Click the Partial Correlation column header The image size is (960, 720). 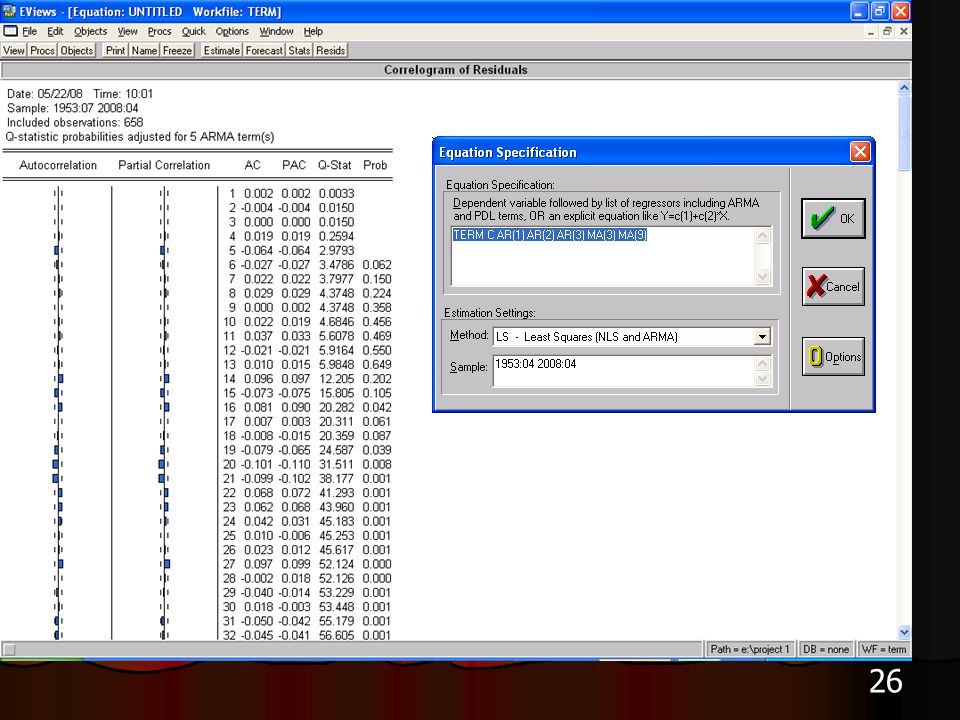[164, 165]
